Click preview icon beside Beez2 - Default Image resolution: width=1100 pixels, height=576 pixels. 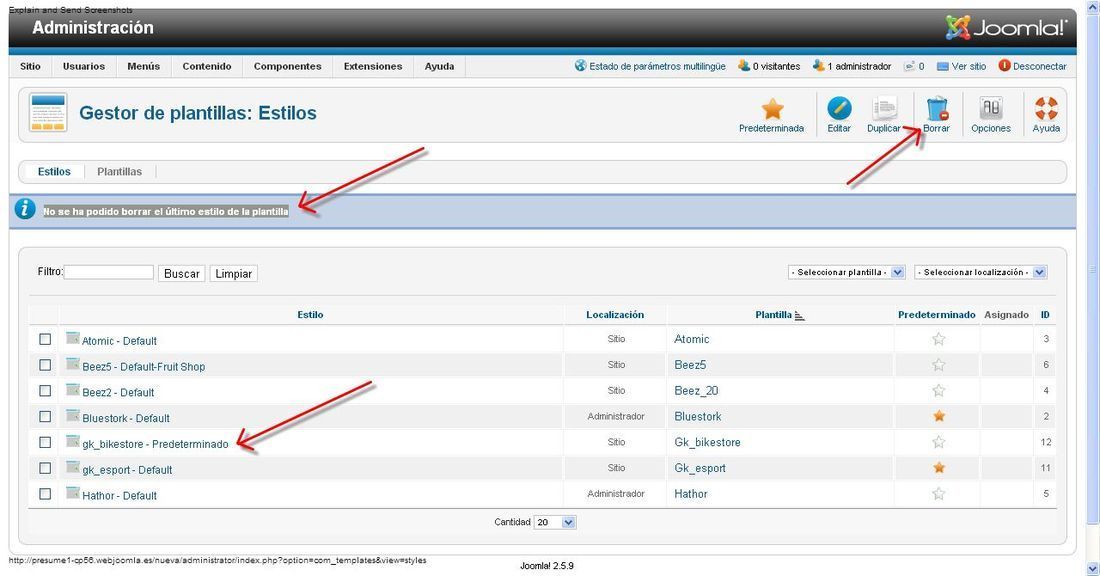pos(72,390)
